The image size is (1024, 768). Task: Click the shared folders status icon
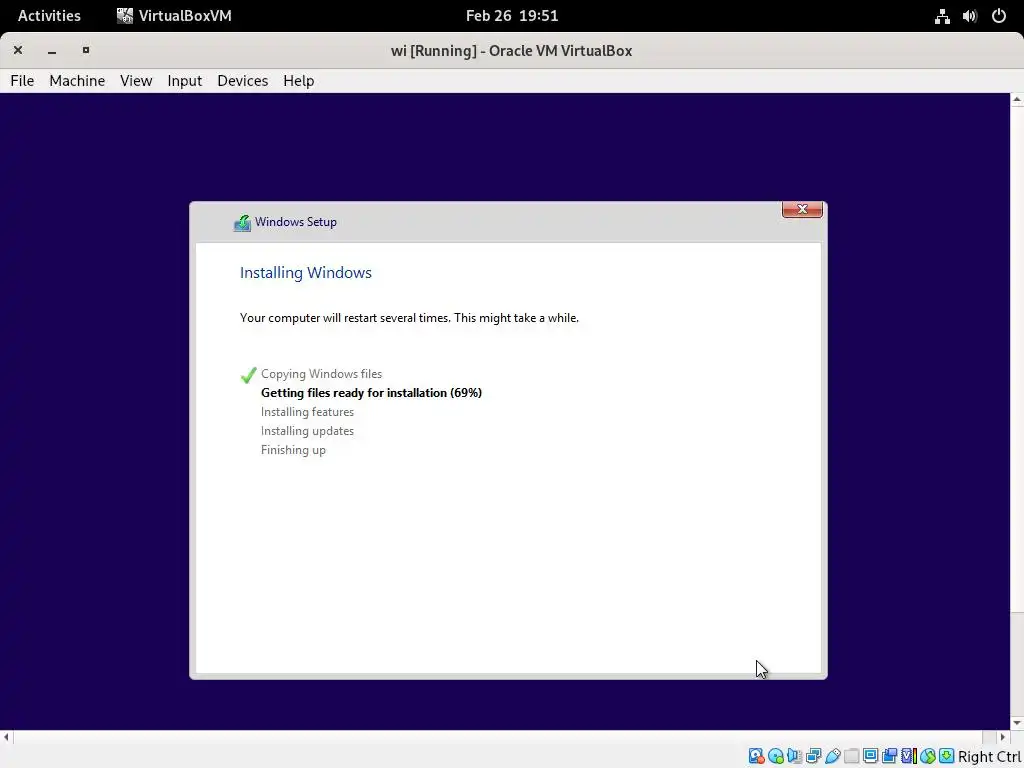851,756
